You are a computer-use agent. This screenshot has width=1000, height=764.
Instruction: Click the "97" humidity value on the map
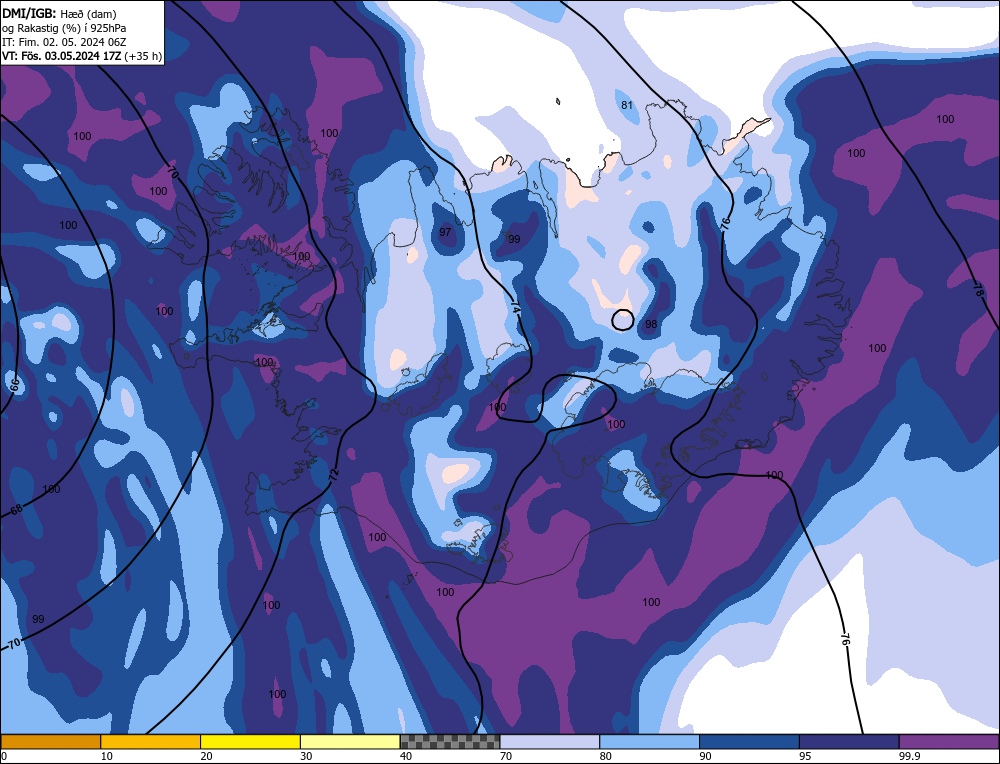pyautogui.click(x=445, y=231)
